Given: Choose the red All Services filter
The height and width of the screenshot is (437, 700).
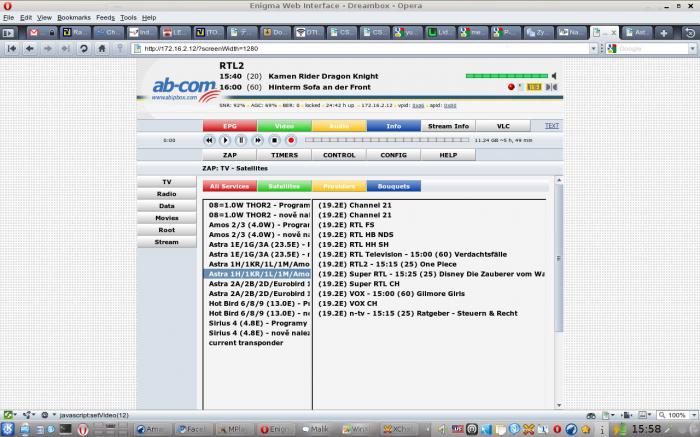Looking at the screenshot, I should [229, 186].
